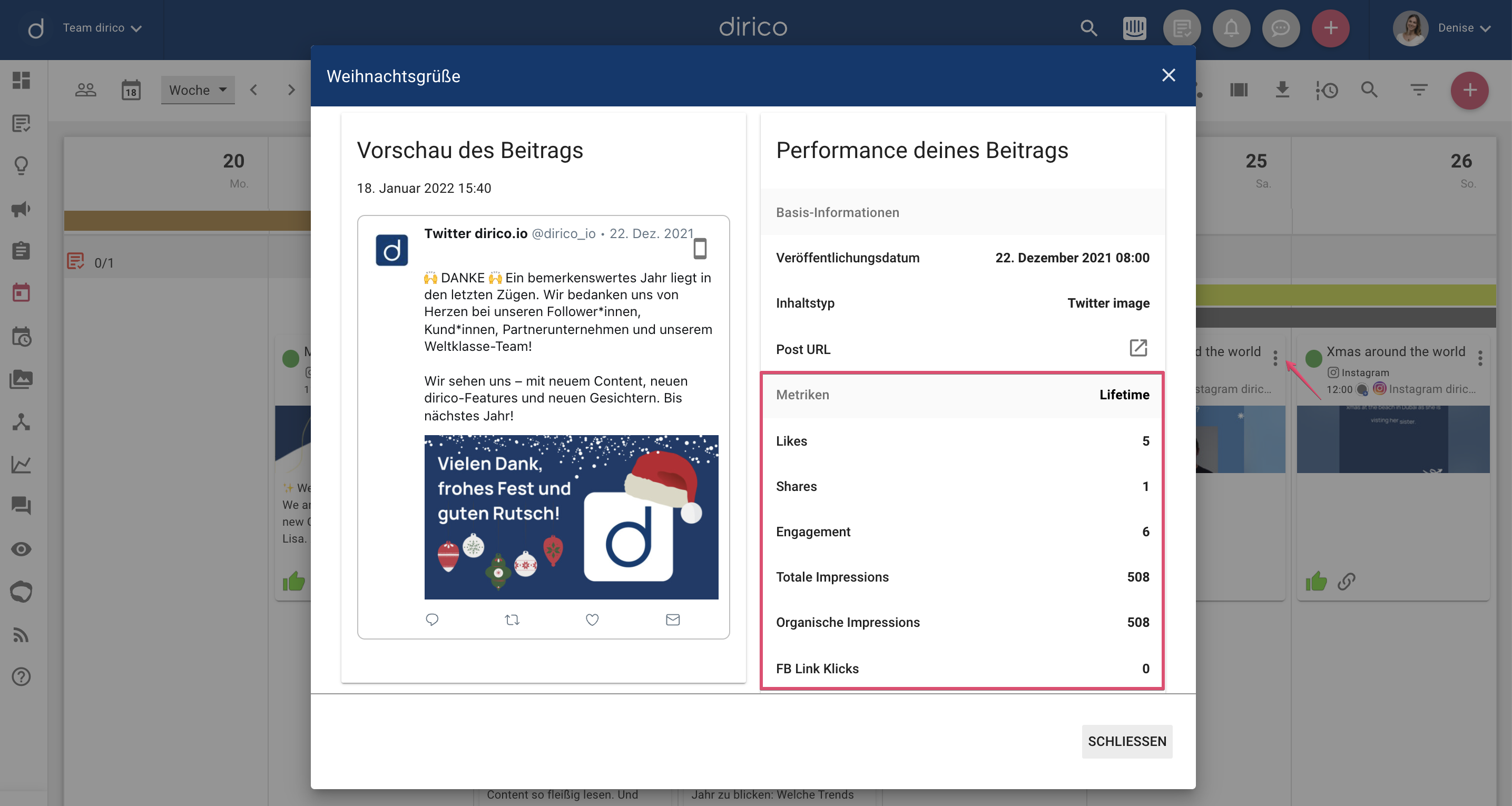Open the Denise user menu dropdown
Viewport: 1512px width, 806px height.
(x=1464, y=27)
